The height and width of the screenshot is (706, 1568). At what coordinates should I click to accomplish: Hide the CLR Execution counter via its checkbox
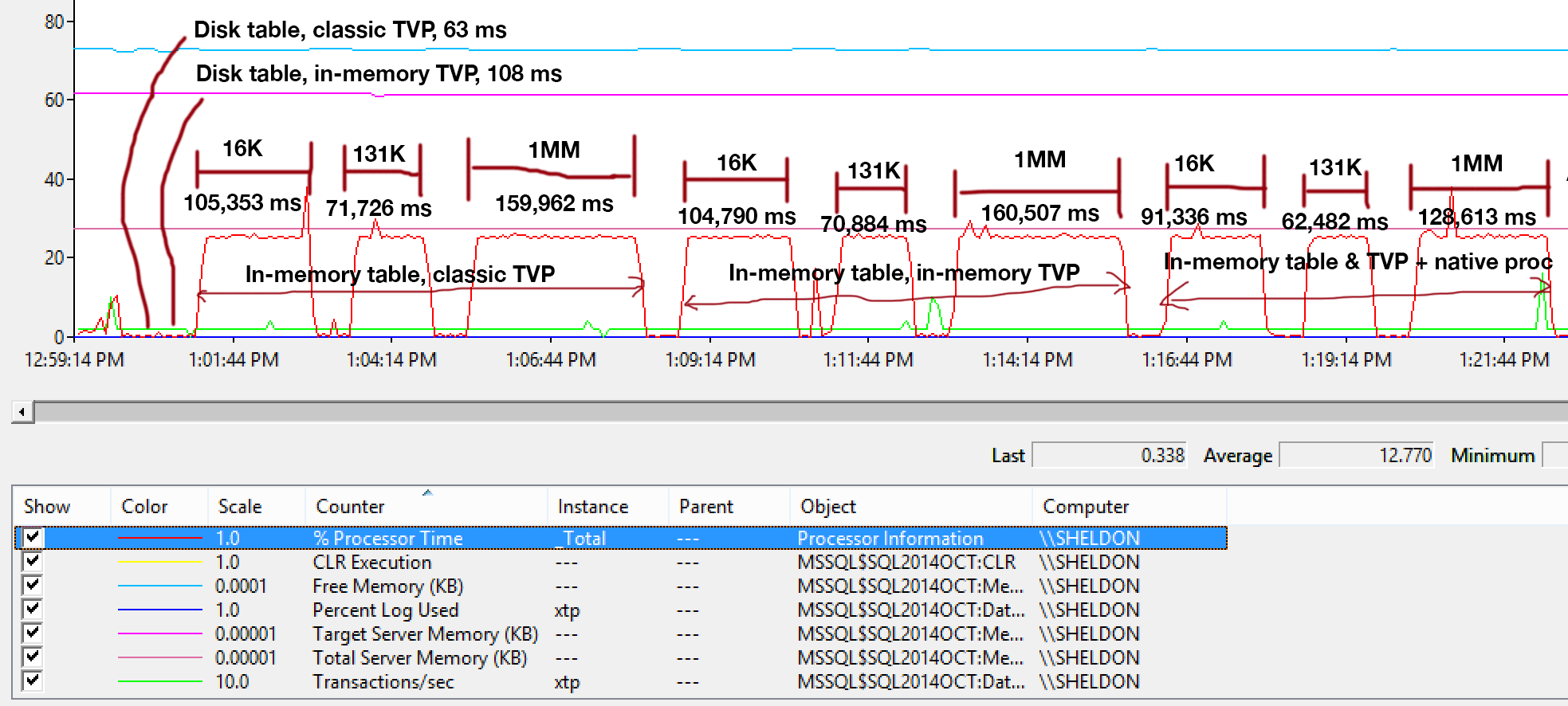click(x=32, y=561)
